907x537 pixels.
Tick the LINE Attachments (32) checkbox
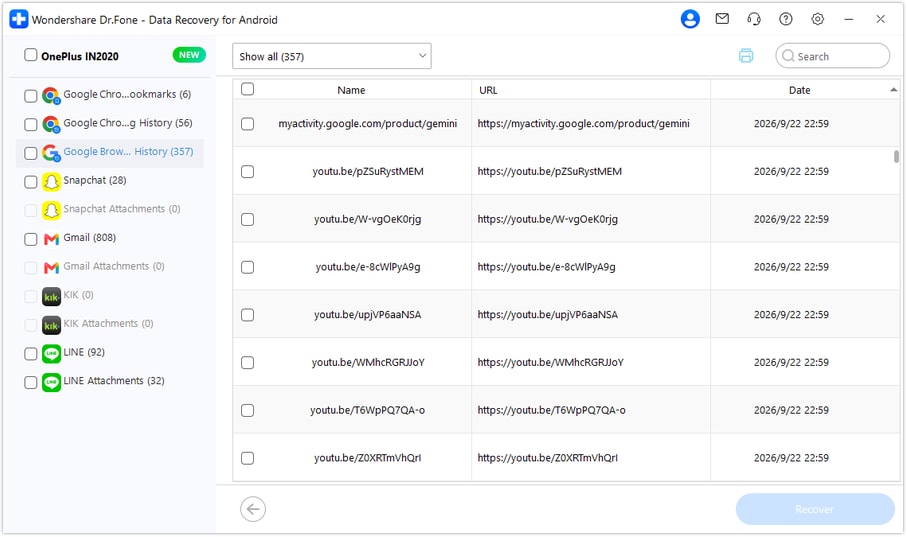pyautogui.click(x=31, y=382)
